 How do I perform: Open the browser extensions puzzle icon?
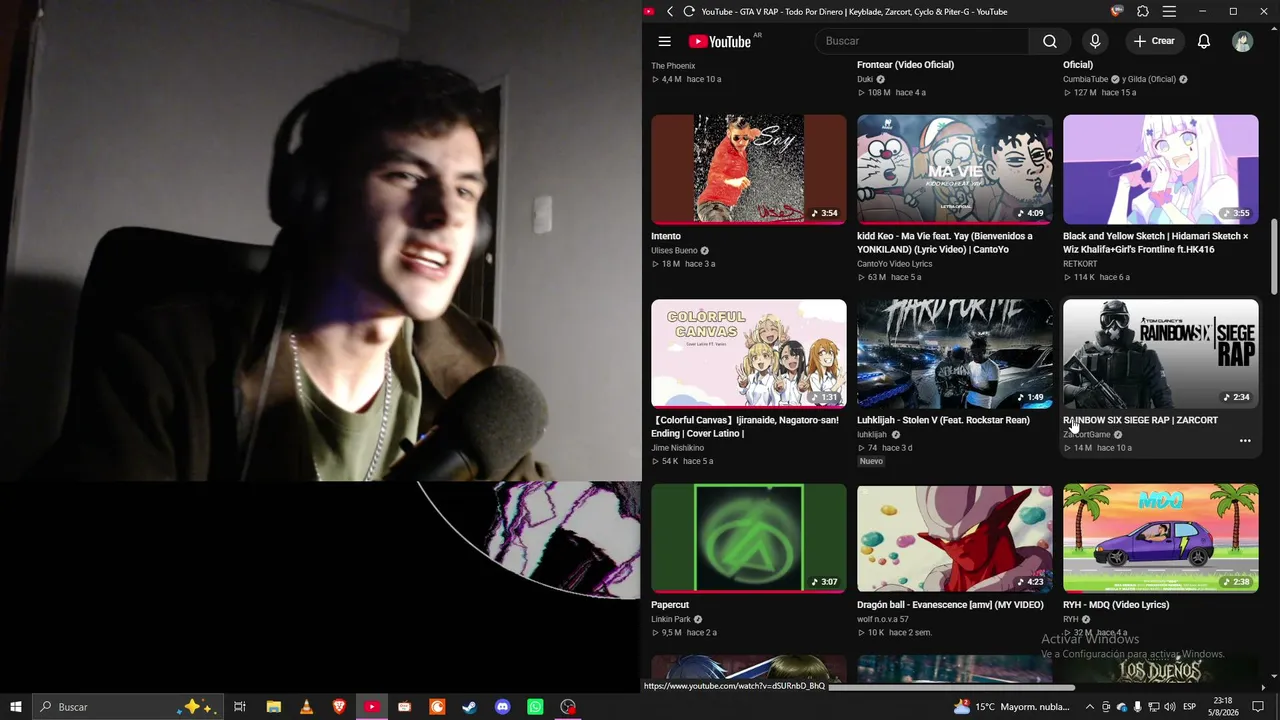(1143, 12)
